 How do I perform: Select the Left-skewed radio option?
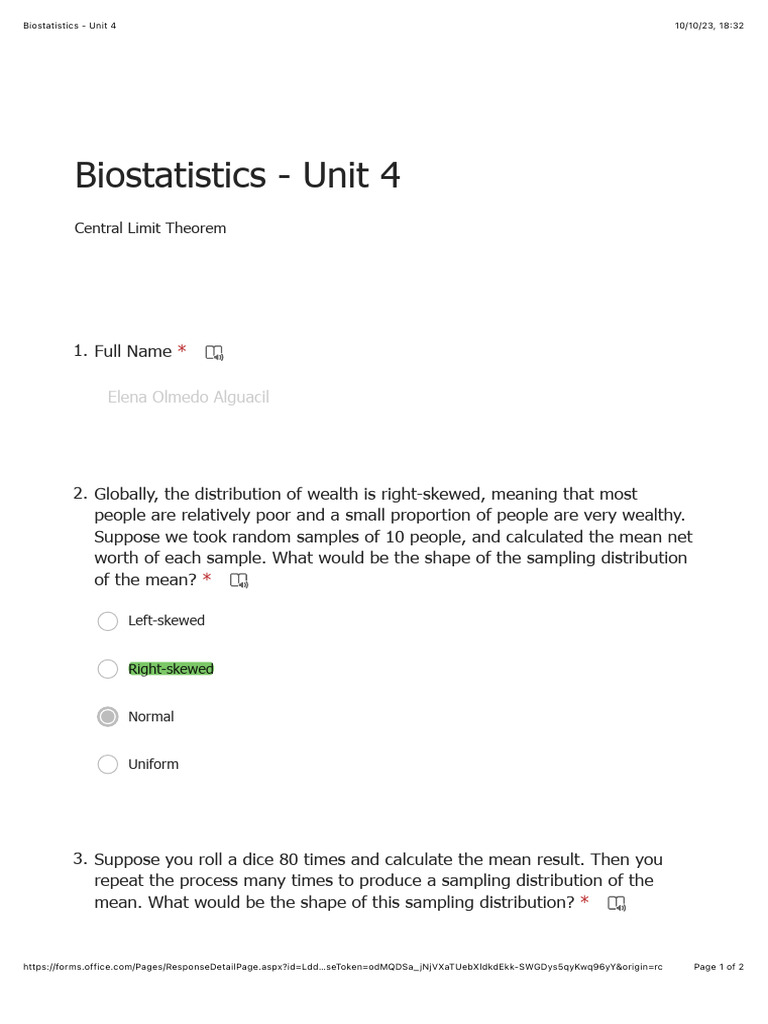click(108, 621)
